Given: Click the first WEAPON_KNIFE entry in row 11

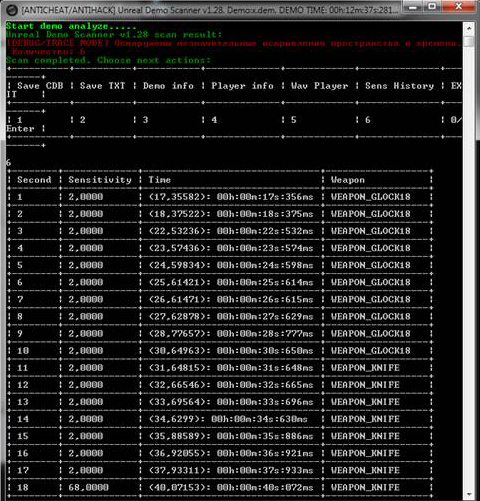Looking at the screenshot, I should point(365,368).
